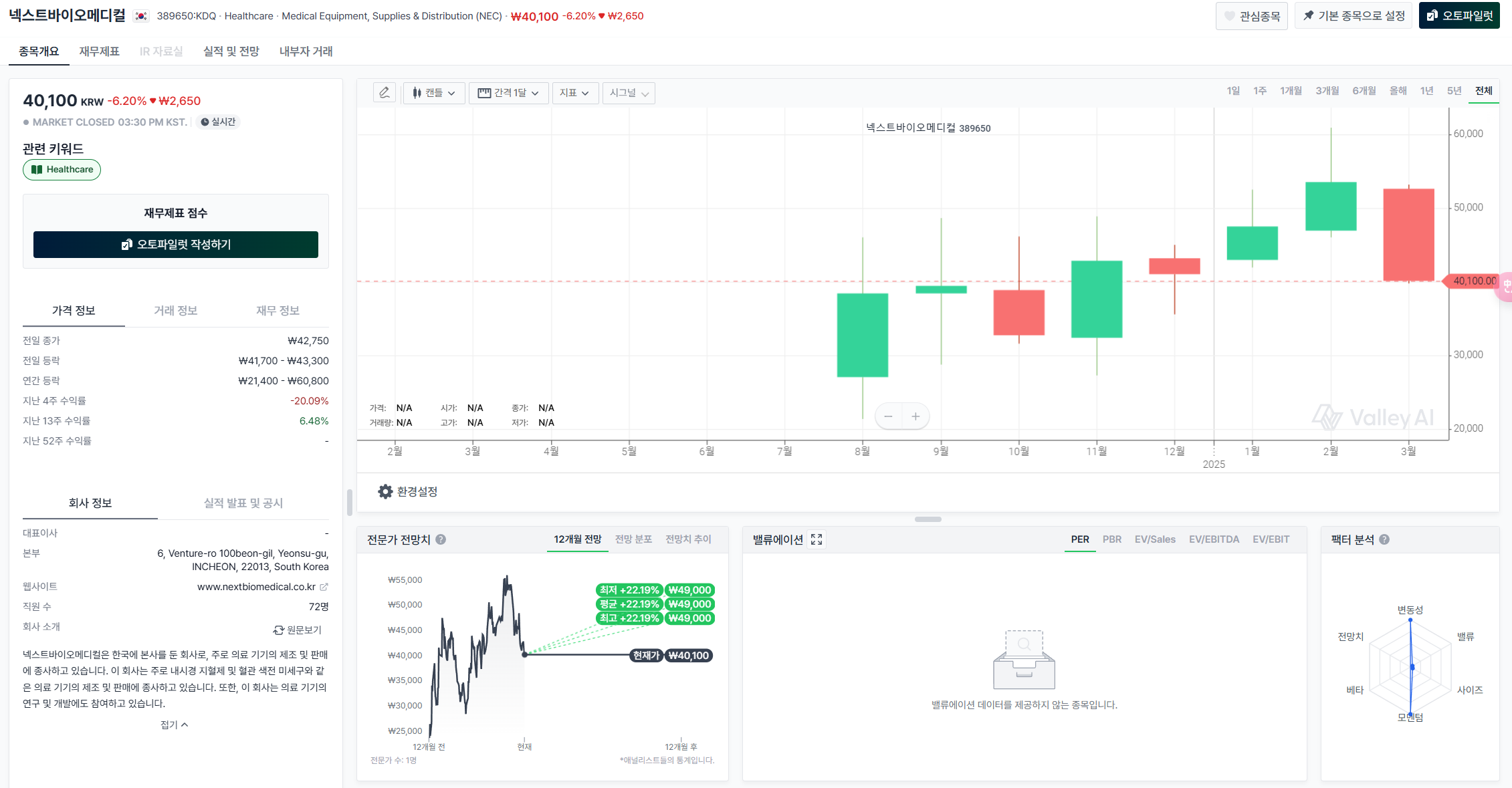Click the chart settings gear icon
Viewport: 1512px width, 788px height.
pos(385,492)
